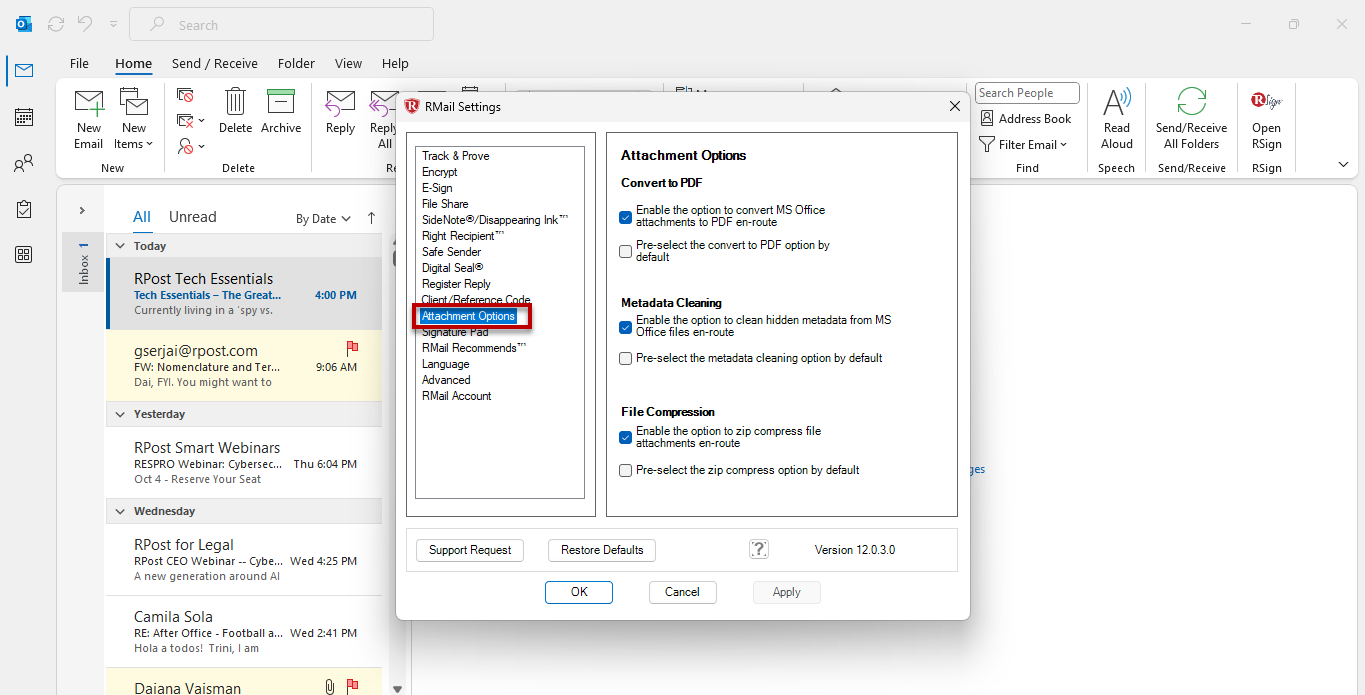Close the RMail Settings dialog
This screenshot has height=695, width=1365.
tap(954, 106)
